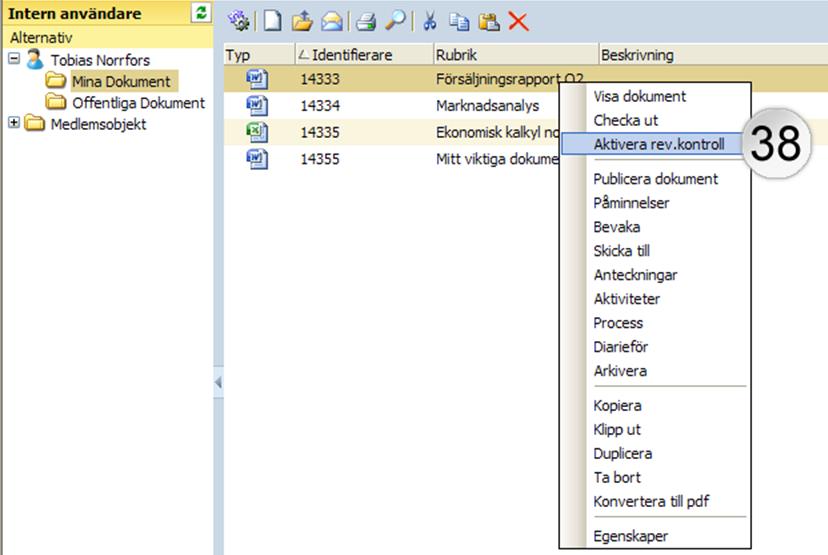Click Excel icon of document 14335
828x555 pixels.
coord(257,132)
